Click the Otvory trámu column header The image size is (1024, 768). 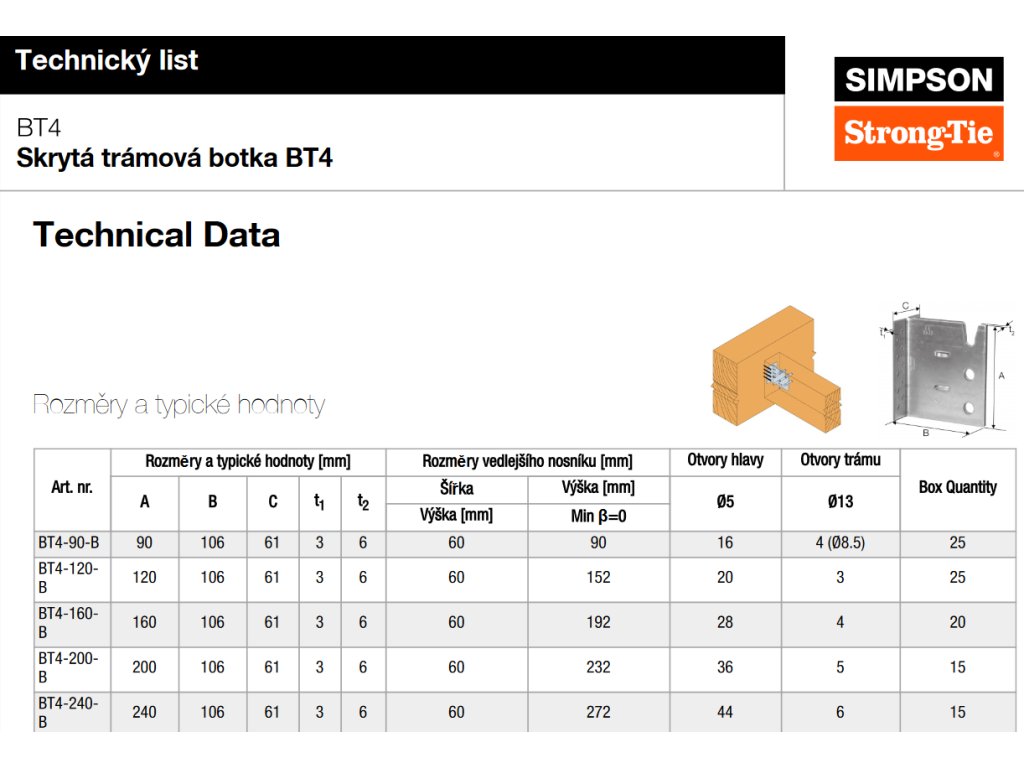pos(840,460)
